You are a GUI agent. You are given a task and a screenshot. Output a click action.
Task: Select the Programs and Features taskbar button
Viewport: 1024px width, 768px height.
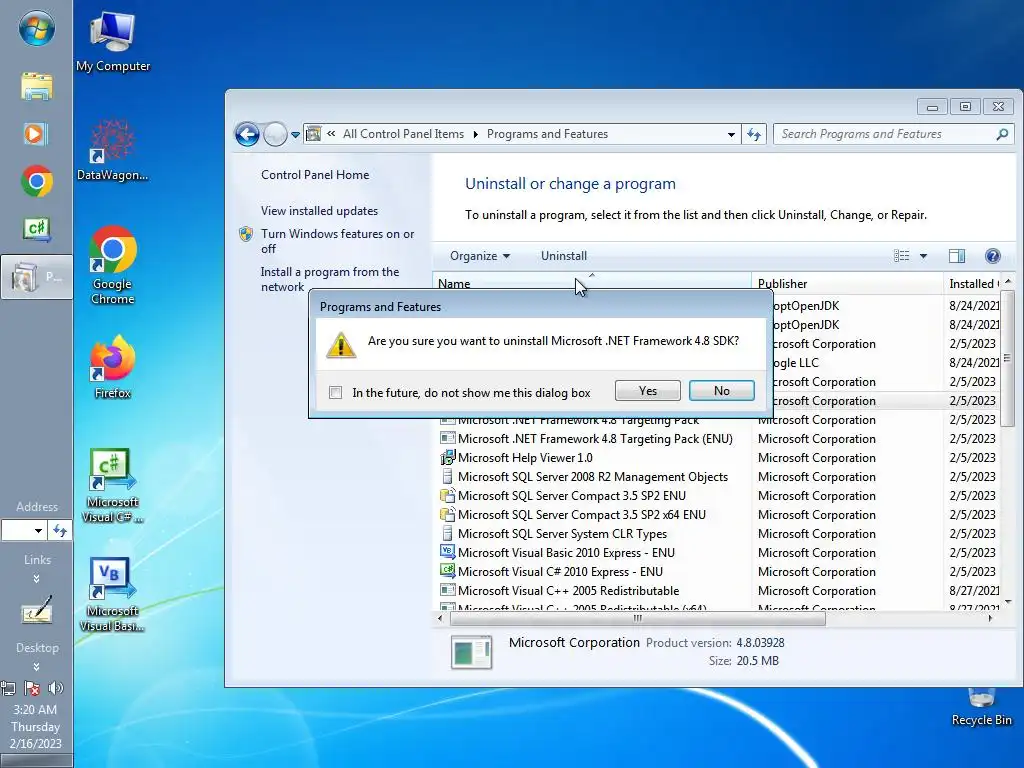[x=37, y=277]
